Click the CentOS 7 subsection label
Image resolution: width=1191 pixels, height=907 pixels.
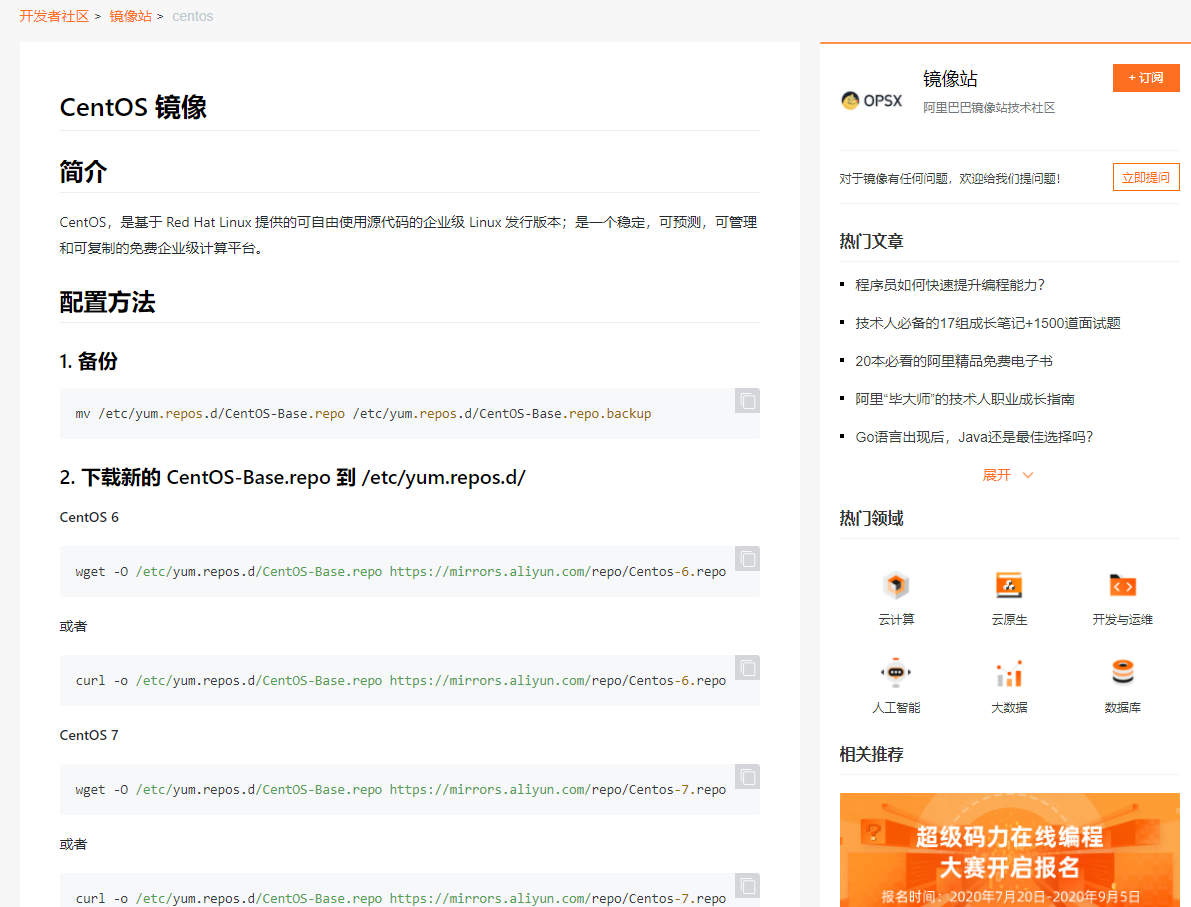89,735
